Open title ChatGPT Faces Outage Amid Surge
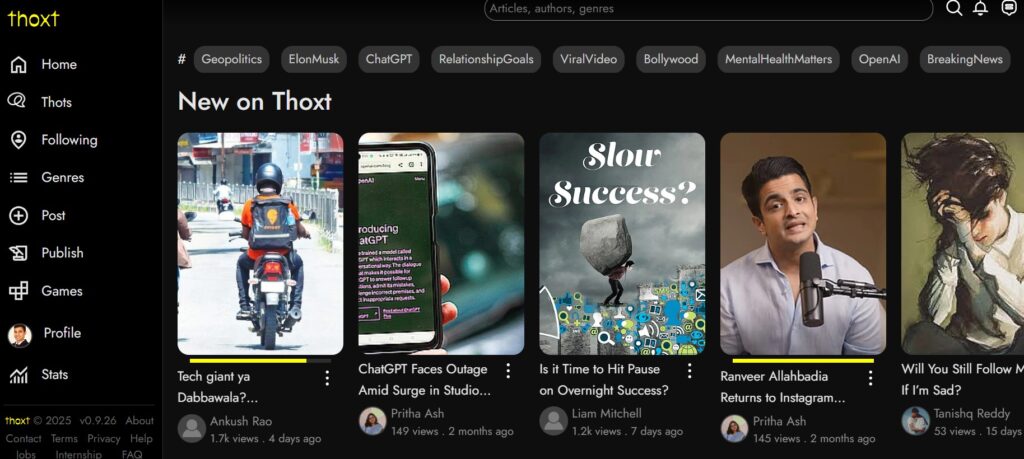 pyautogui.click(x=424, y=380)
